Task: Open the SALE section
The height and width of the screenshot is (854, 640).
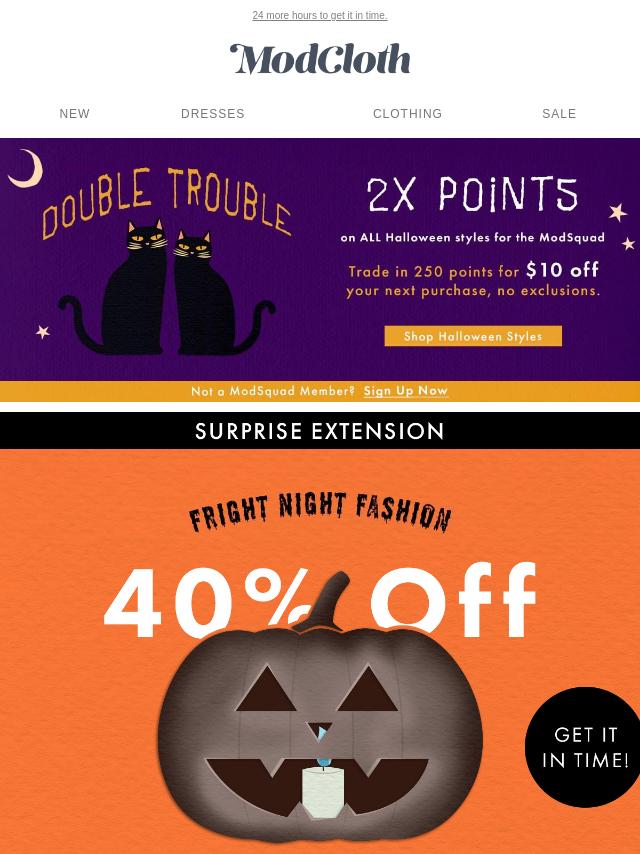Action: click(559, 113)
